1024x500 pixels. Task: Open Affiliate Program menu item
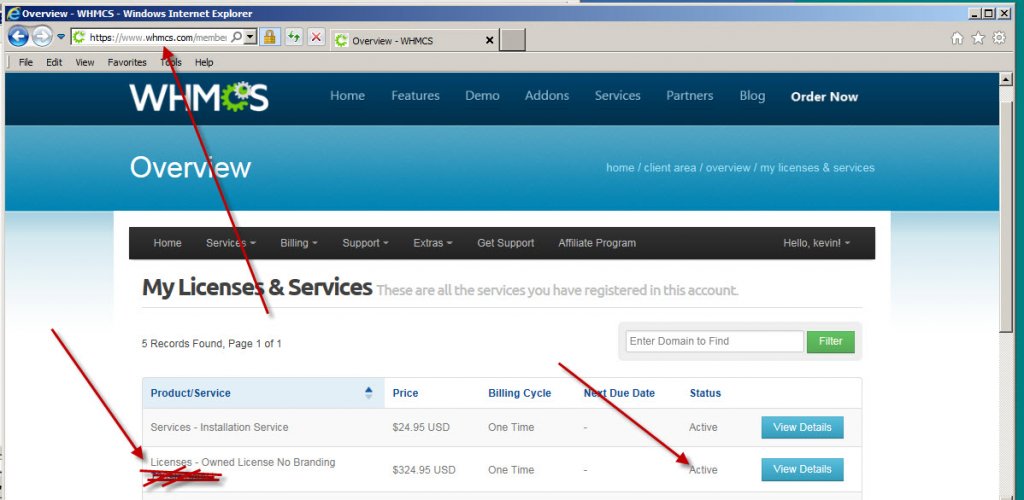(x=597, y=243)
